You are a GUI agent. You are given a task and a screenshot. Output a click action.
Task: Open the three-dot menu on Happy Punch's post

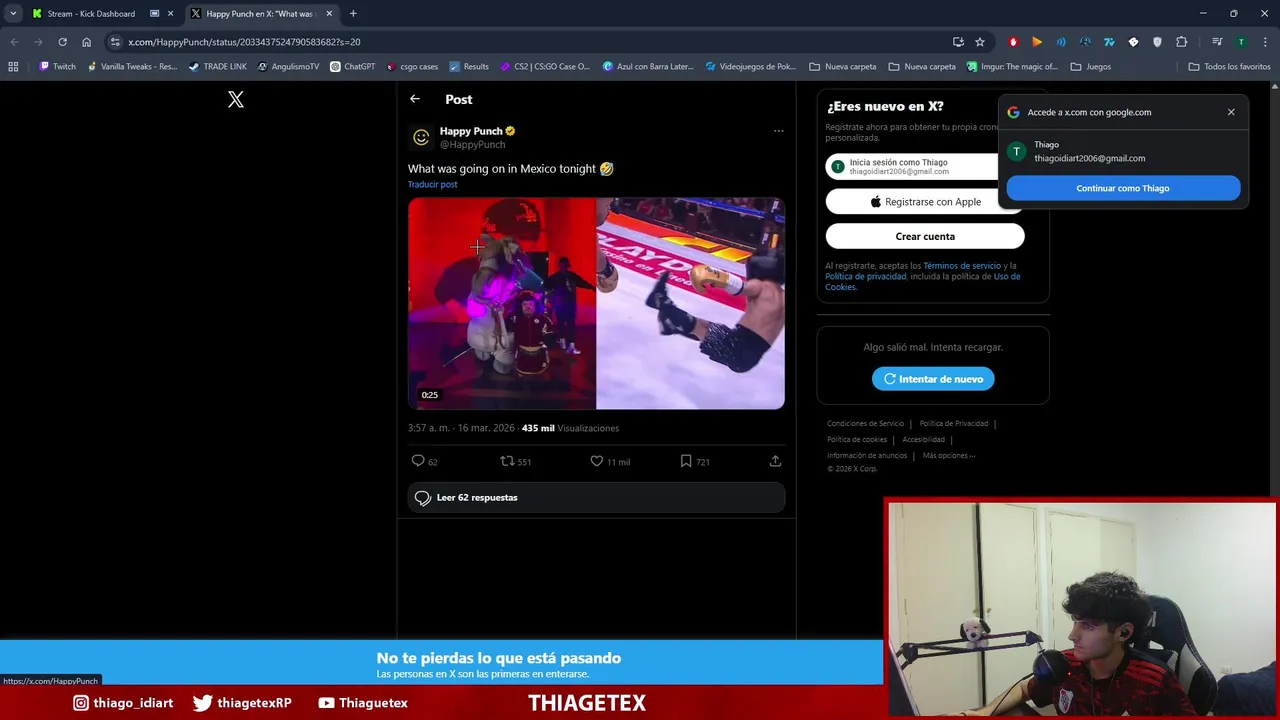pyautogui.click(x=778, y=131)
